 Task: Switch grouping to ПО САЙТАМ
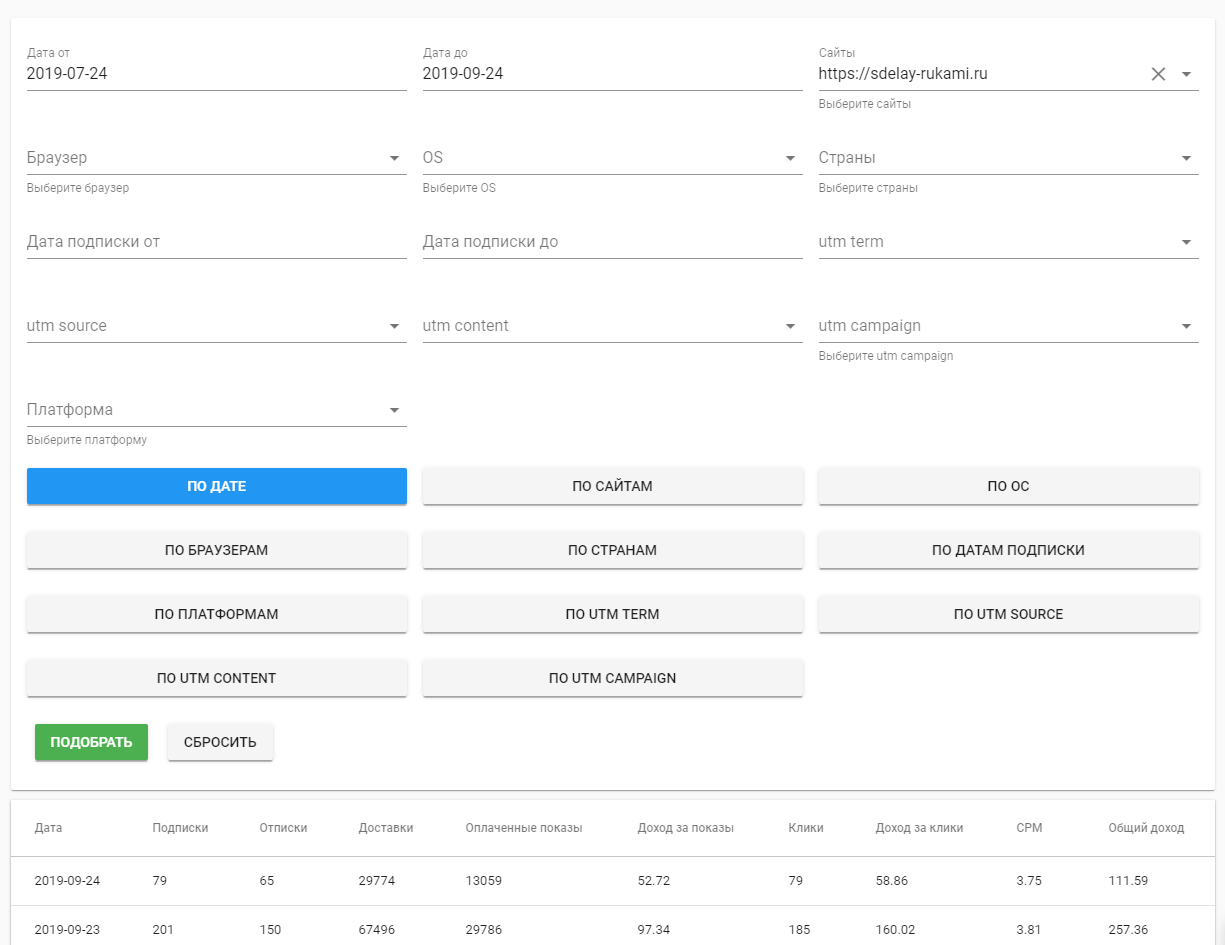click(x=612, y=486)
